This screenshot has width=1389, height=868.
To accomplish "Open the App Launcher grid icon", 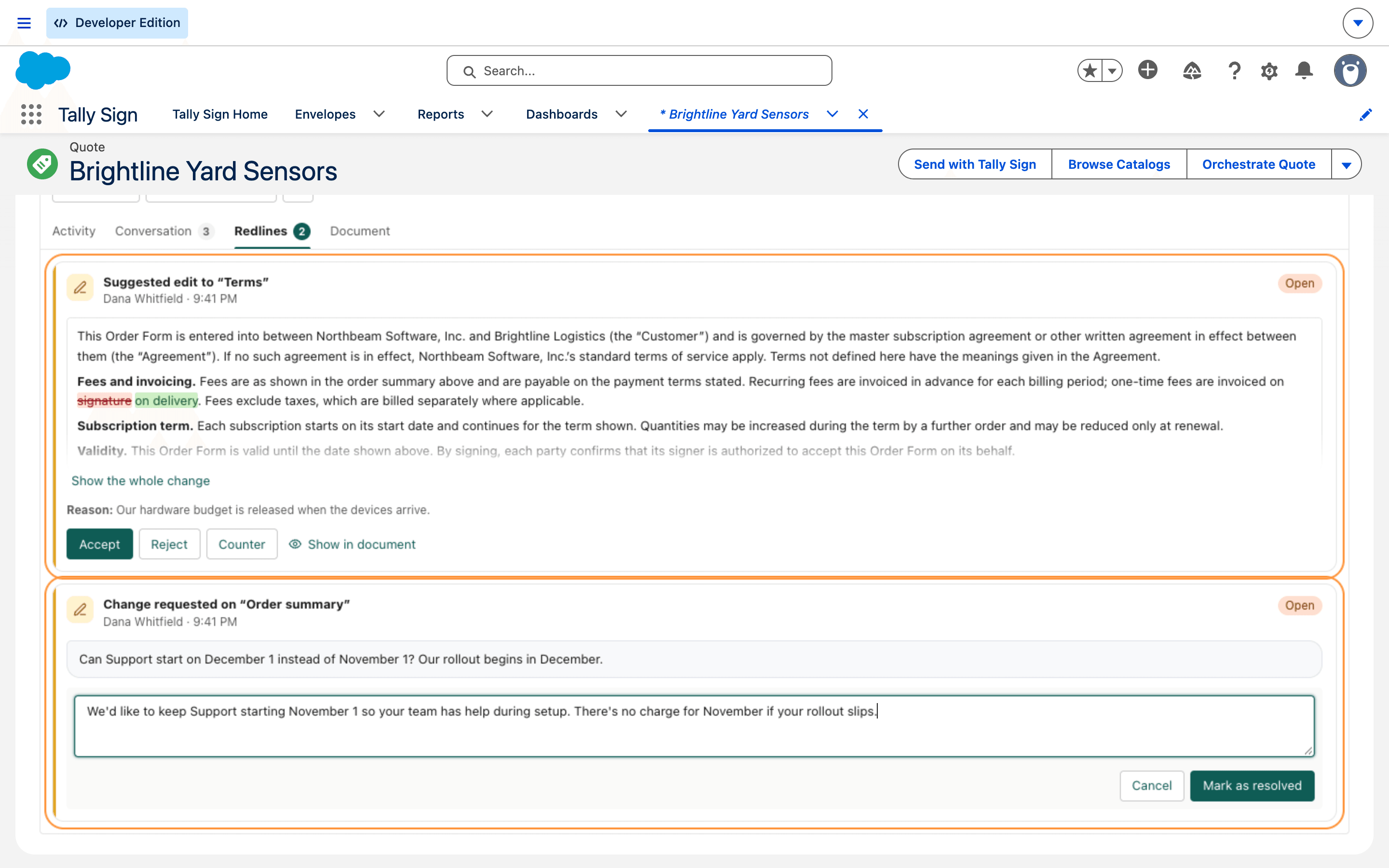I will click(31, 114).
